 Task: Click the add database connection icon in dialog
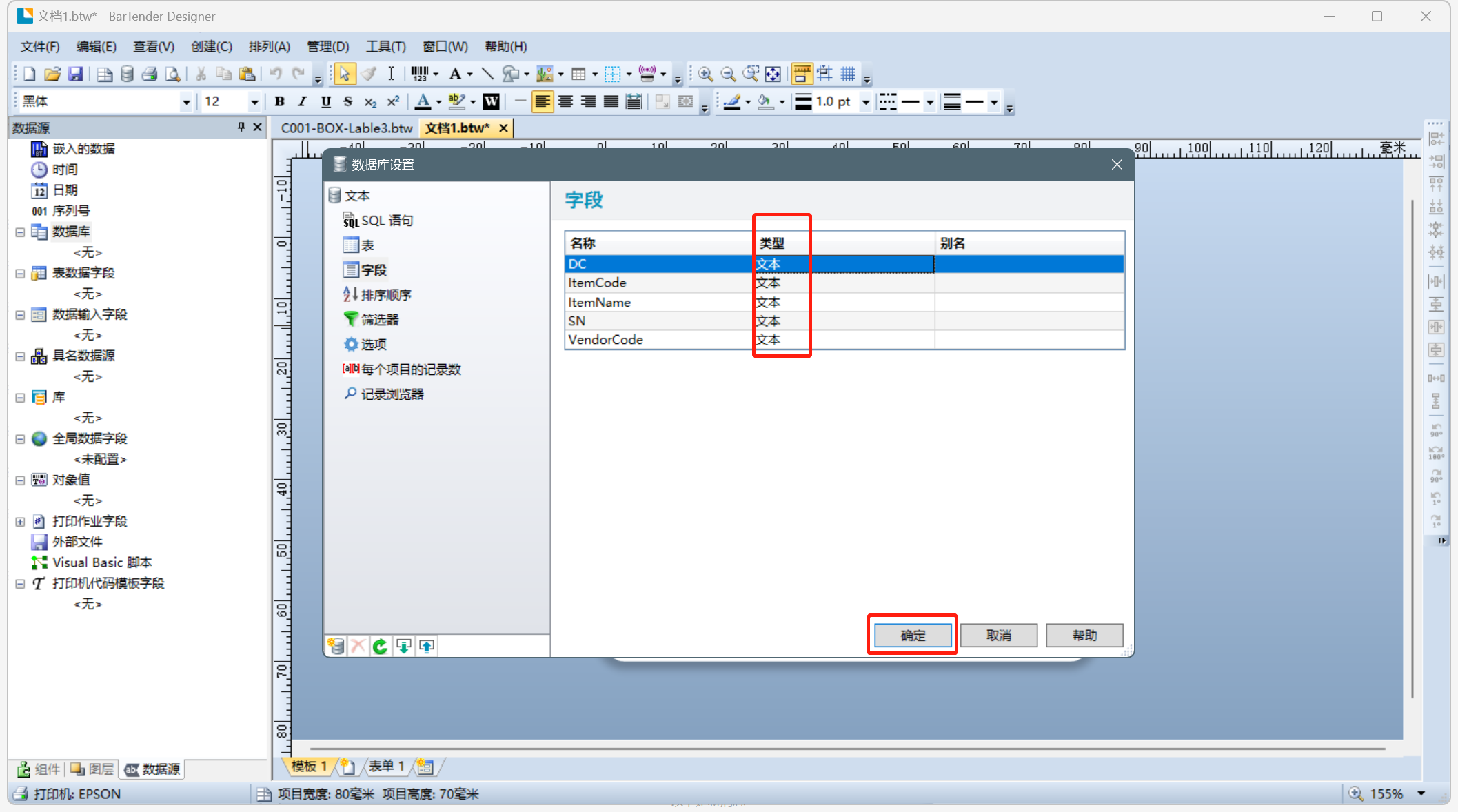tap(336, 646)
